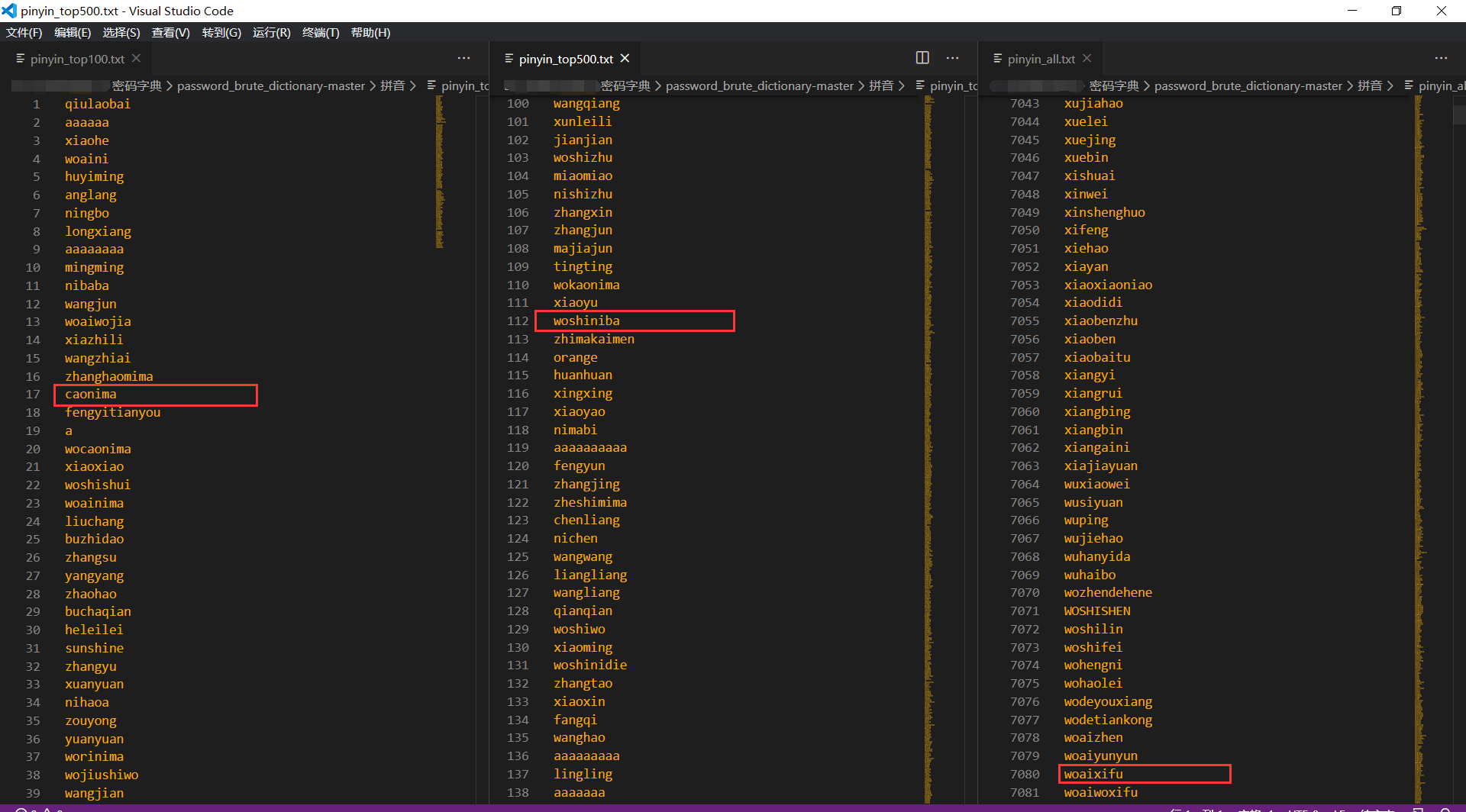Open the 运行(R) menu

click(272, 33)
